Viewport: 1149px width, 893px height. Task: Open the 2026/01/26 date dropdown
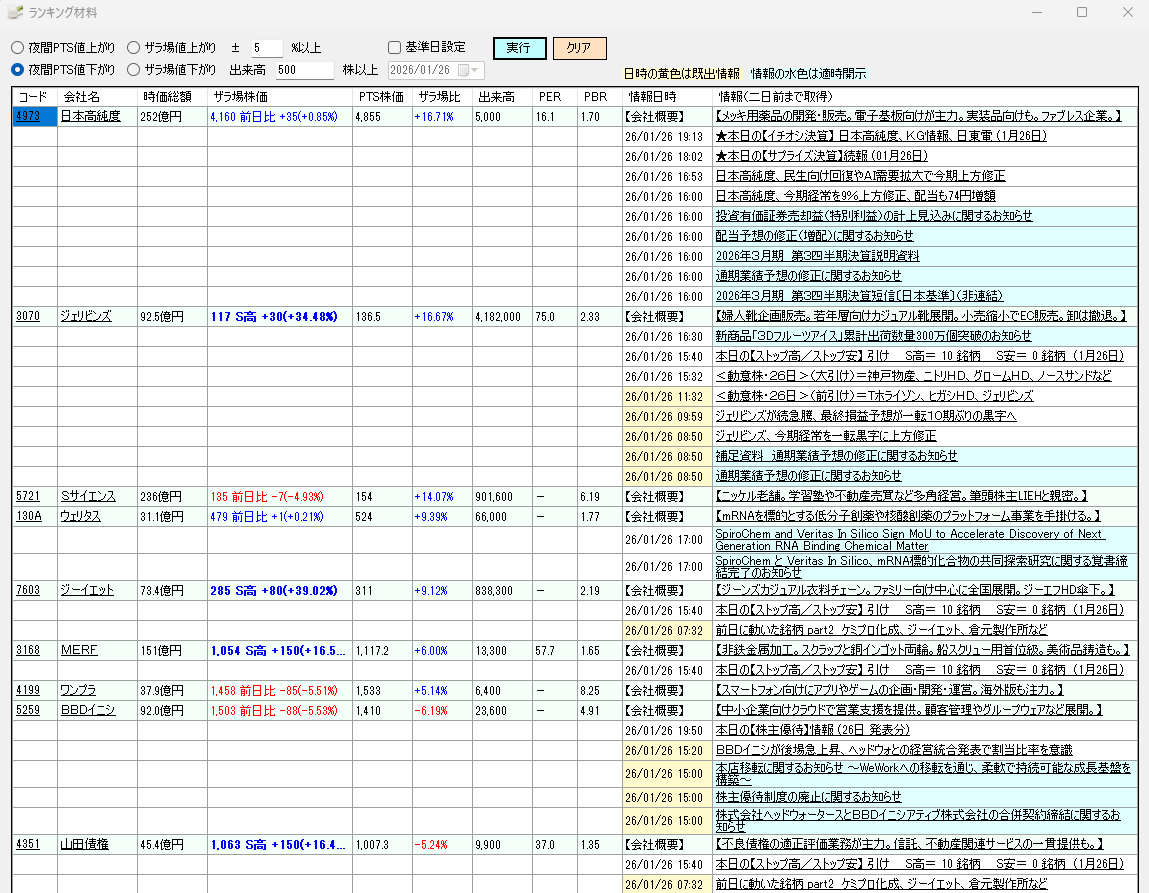[x=477, y=69]
